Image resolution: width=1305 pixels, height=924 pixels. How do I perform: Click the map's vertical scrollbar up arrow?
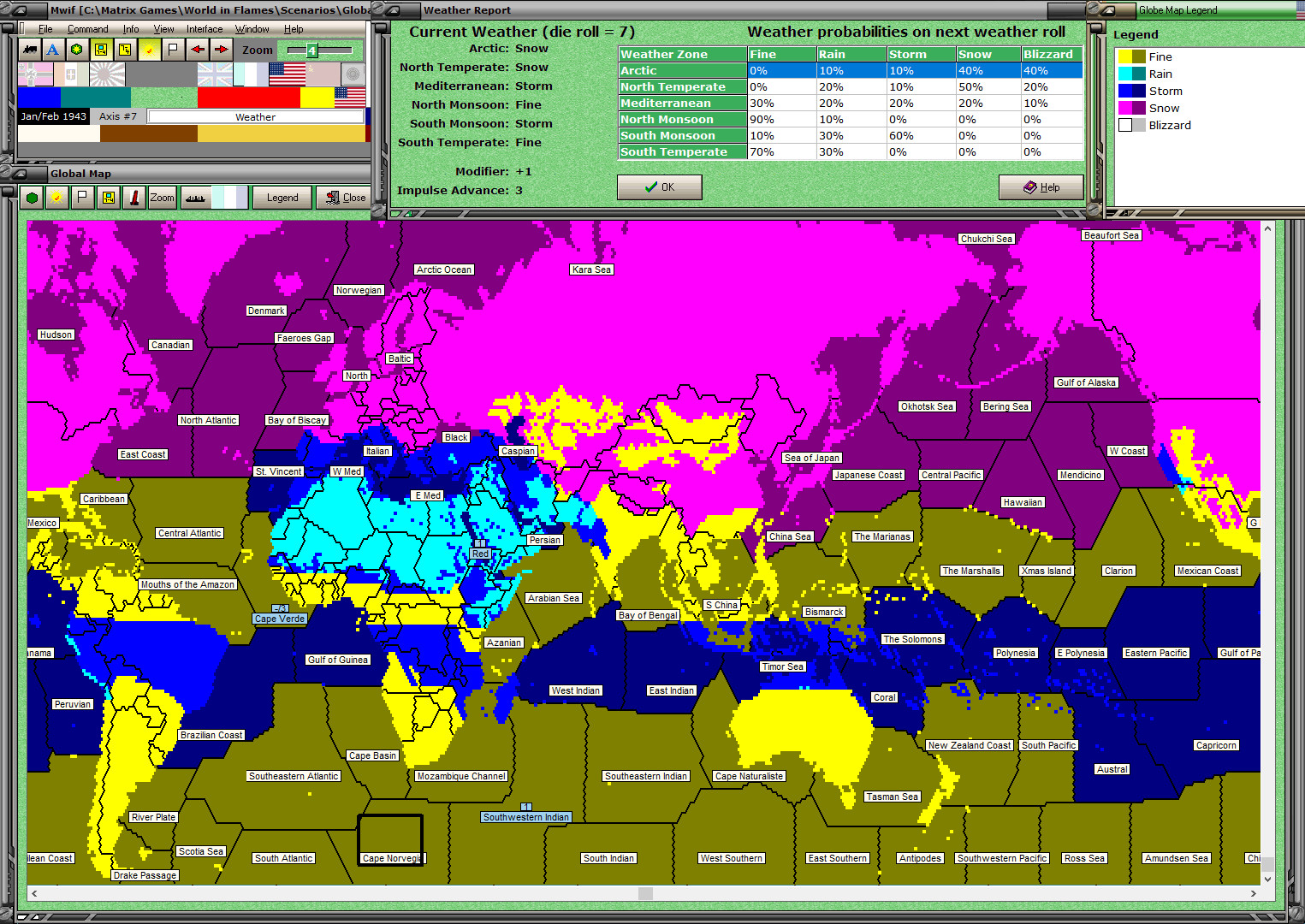1267,228
